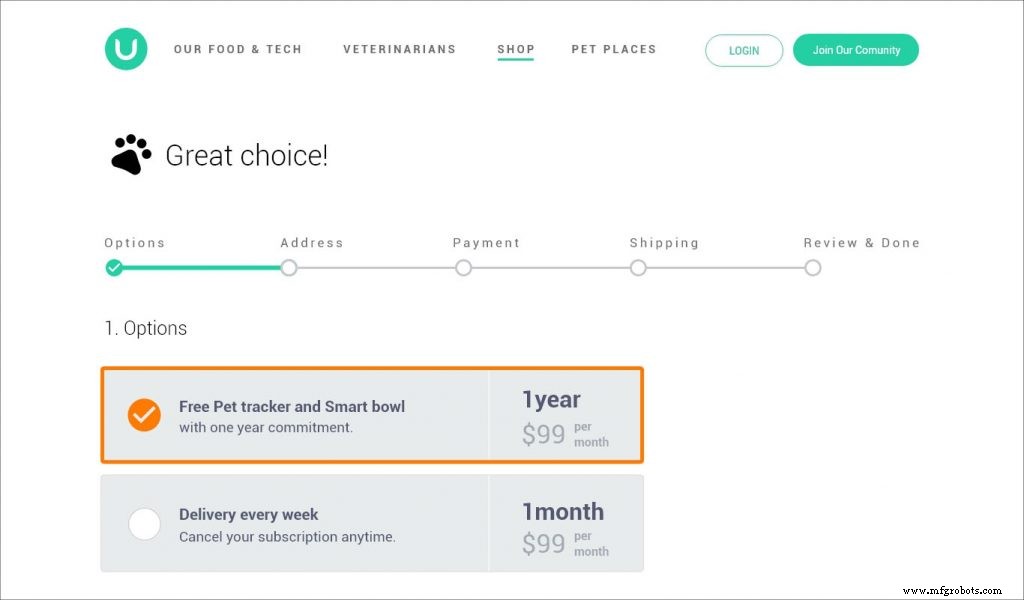Open the SHOP menu item

515,49
